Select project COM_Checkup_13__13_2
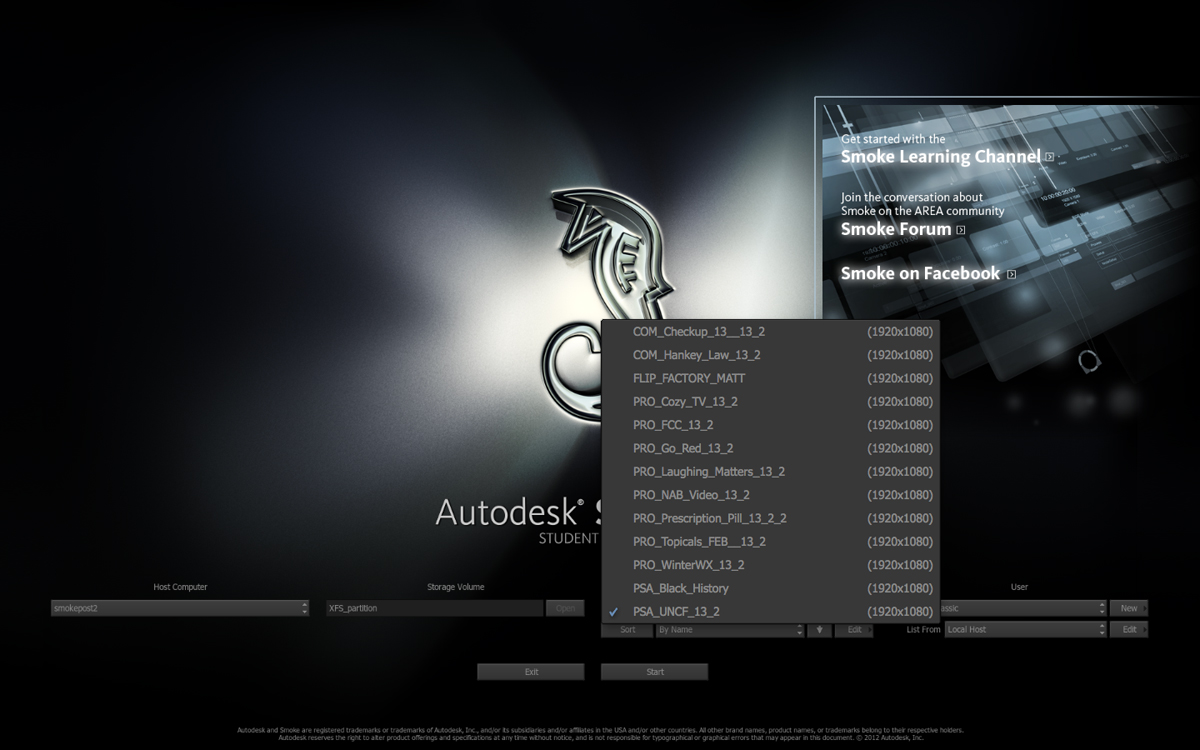 click(770, 332)
